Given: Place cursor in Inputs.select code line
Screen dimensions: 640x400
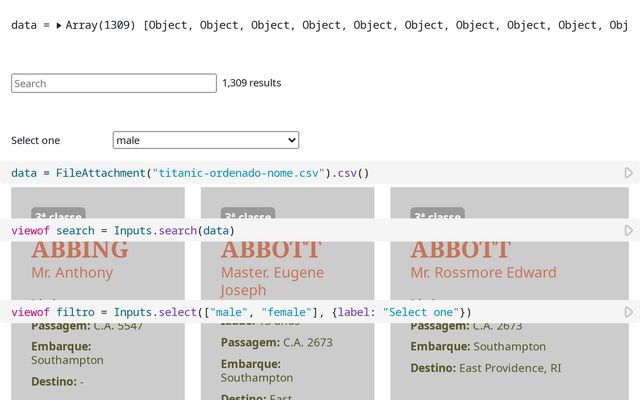Looking at the screenshot, I should (x=240, y=312).
